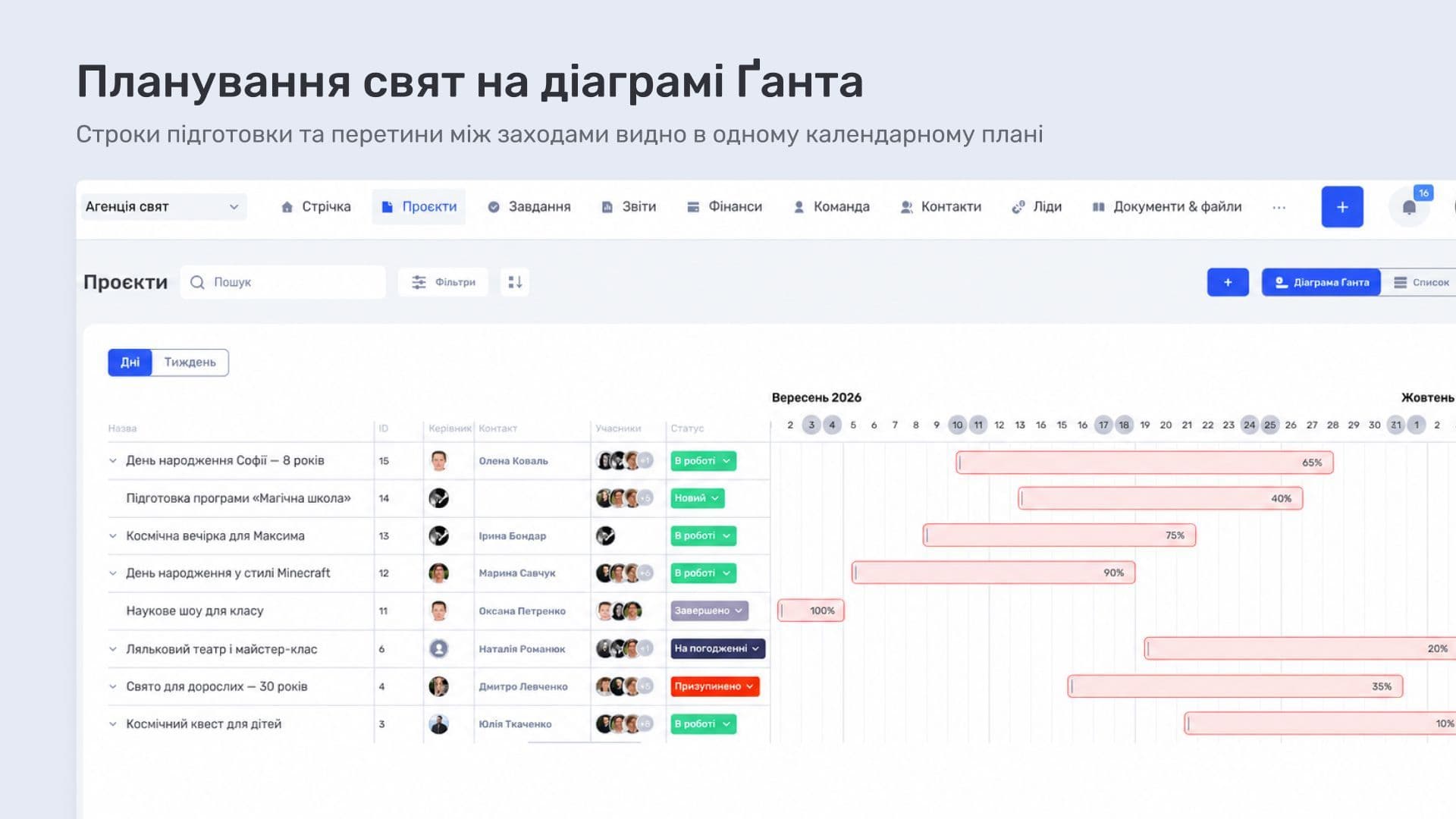The image size is (1456, 819).
Task: Click the search magnifier icon
Action: pos(197,282)
